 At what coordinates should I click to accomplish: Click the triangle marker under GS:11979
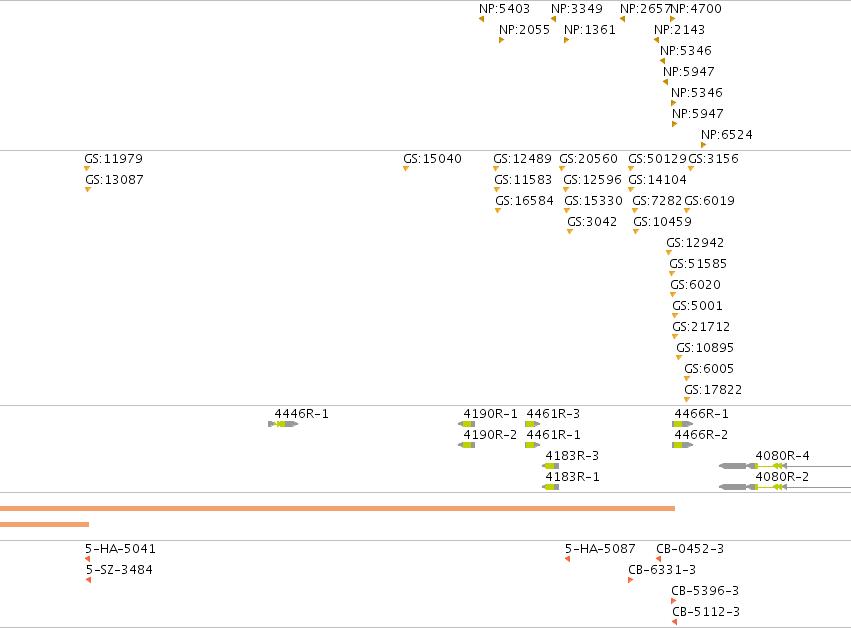tap(87, 169)
